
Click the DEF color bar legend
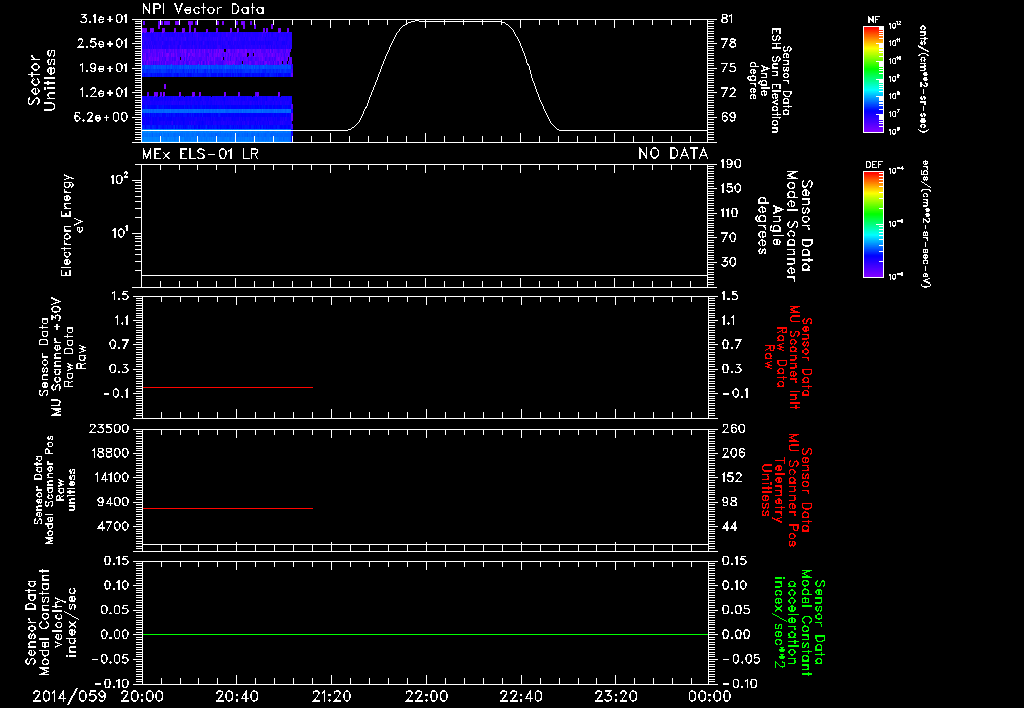[874, 224]
